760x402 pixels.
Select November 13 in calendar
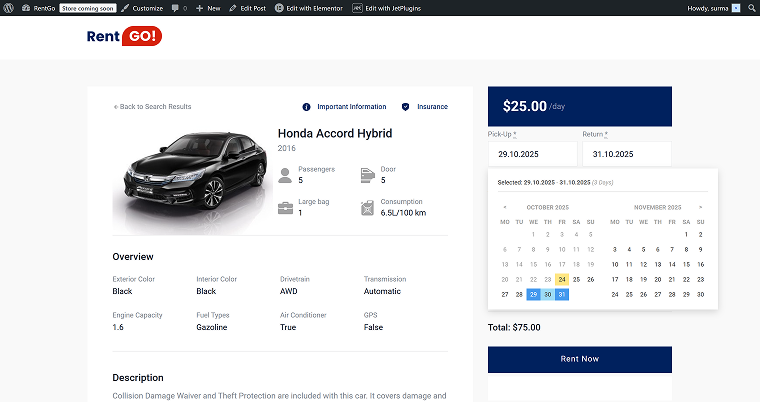point(658,264)
